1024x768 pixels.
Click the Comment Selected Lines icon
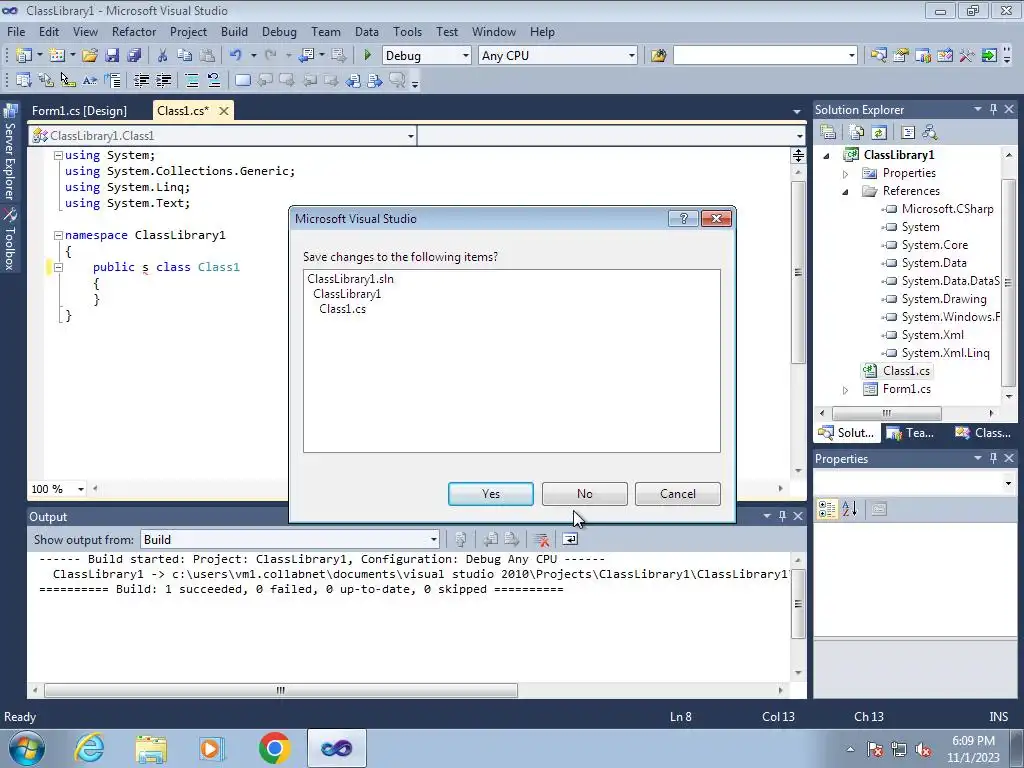point(191,80)
